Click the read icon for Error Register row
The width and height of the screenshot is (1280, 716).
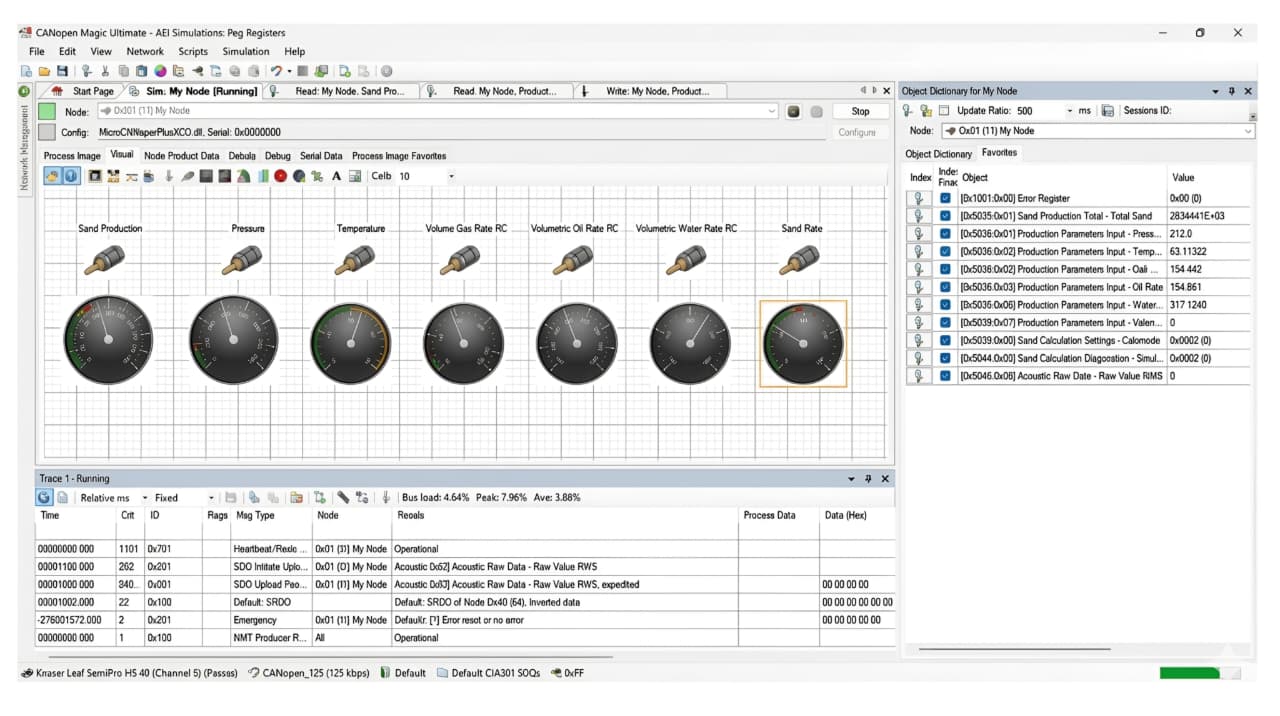coord(919,198)
